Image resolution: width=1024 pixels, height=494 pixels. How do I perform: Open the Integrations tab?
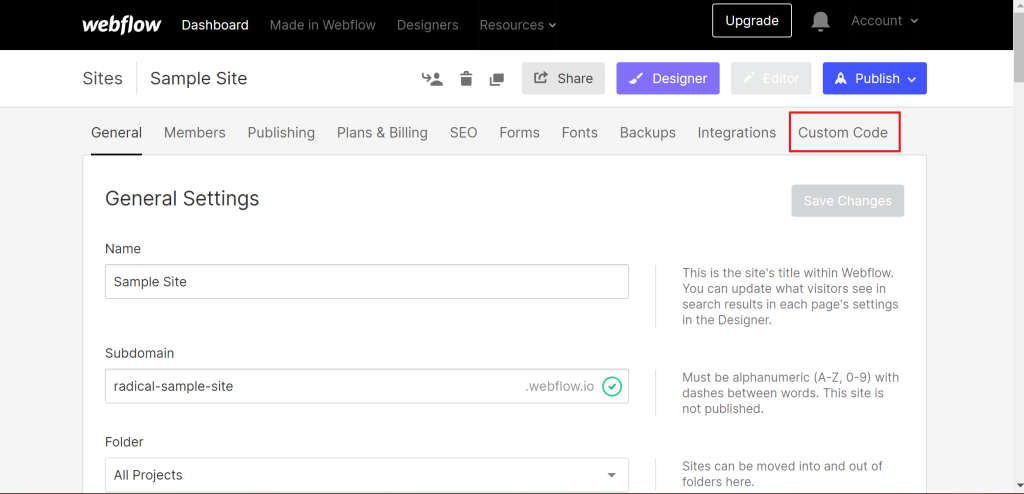(737, 133)
